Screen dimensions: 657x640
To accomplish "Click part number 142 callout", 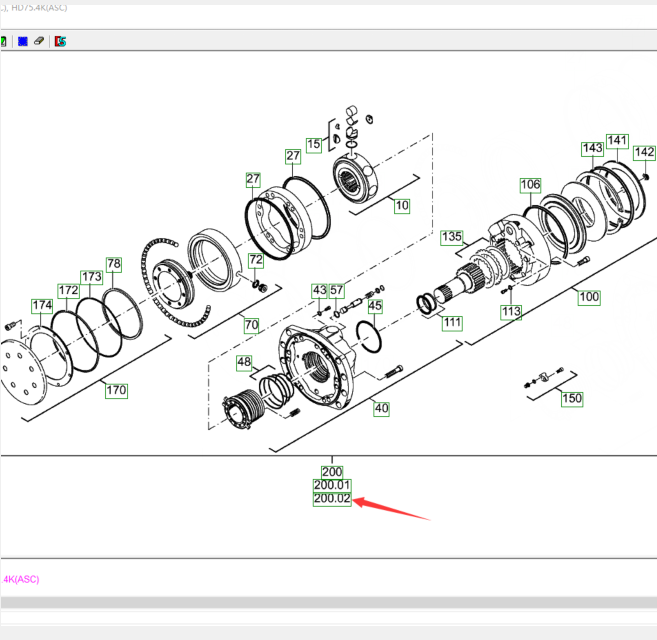I will point(645,153).
